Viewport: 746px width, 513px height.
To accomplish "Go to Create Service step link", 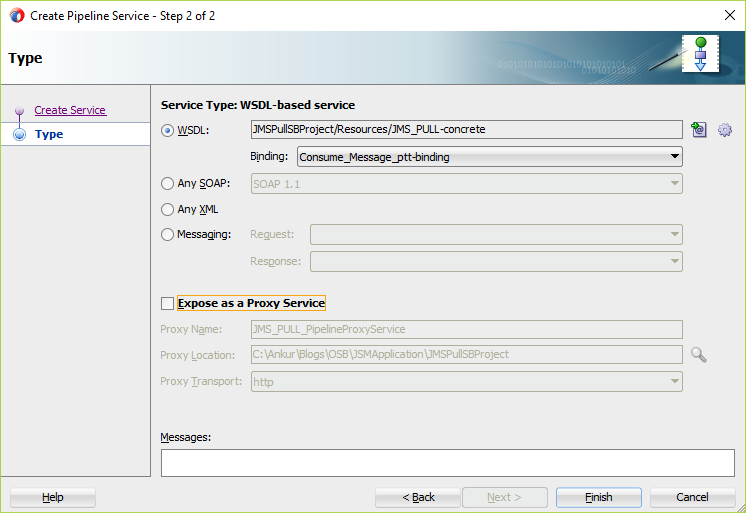I will [x=70, y=110].
